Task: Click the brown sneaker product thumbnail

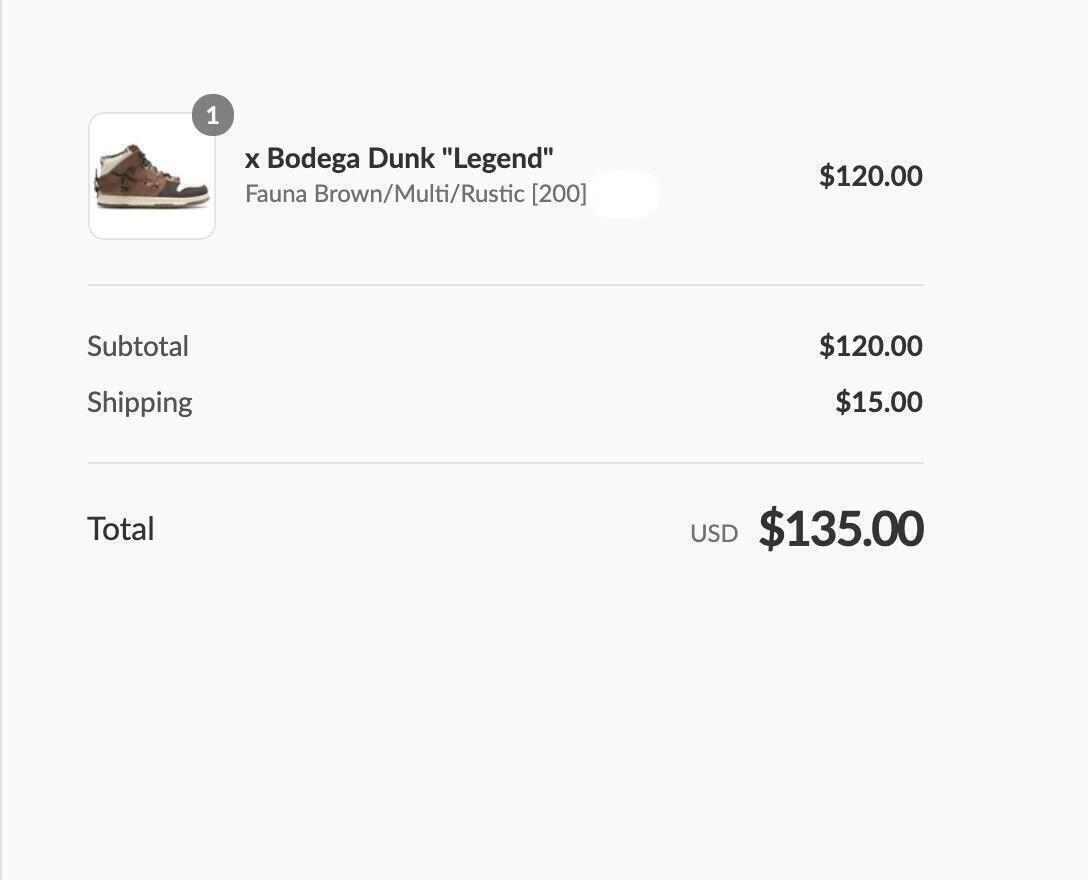Action: pos(152,176)
